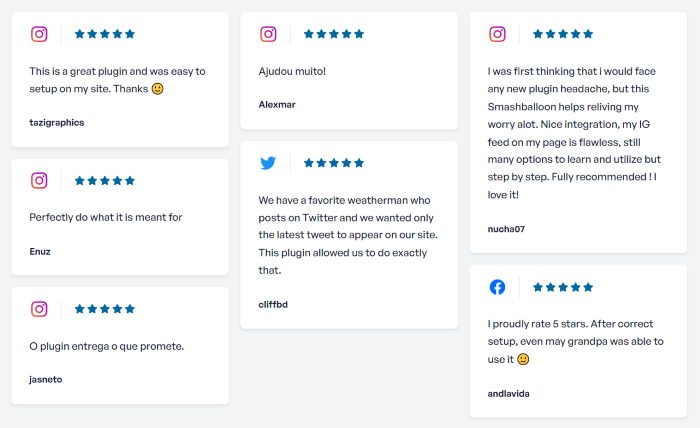
Task: Click Instagram icon on jasneto review
Action: [39, 309]
